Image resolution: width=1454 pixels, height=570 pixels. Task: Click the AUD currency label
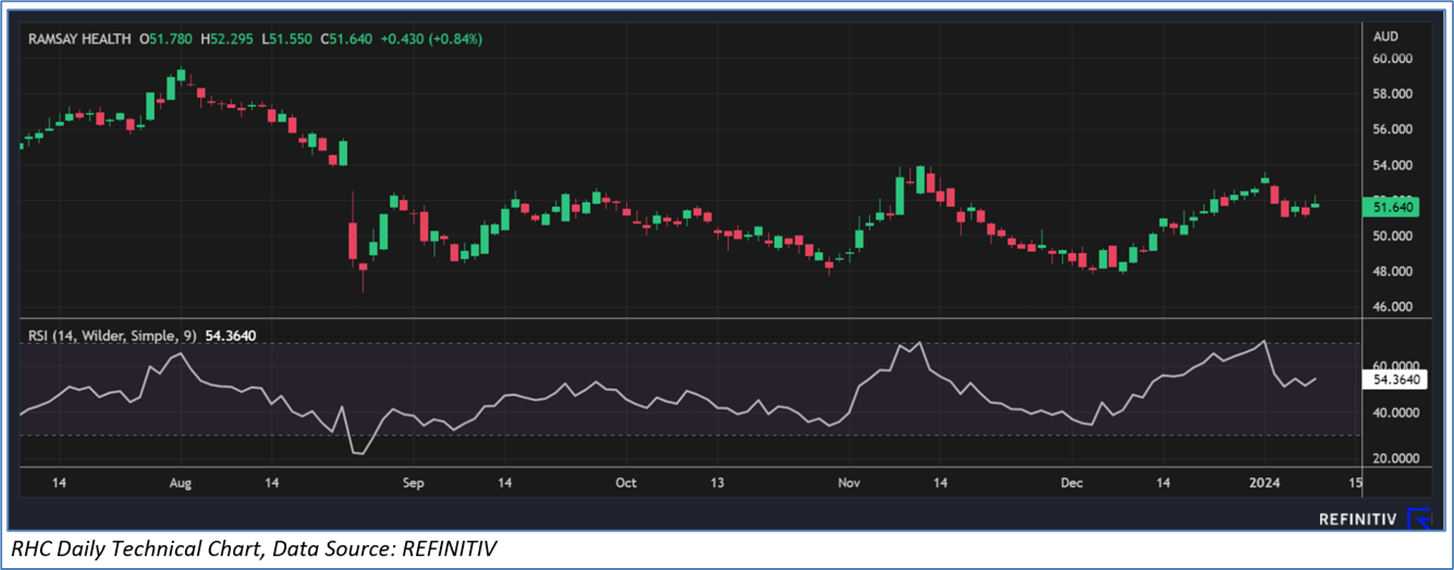(x=1386, y=36)
